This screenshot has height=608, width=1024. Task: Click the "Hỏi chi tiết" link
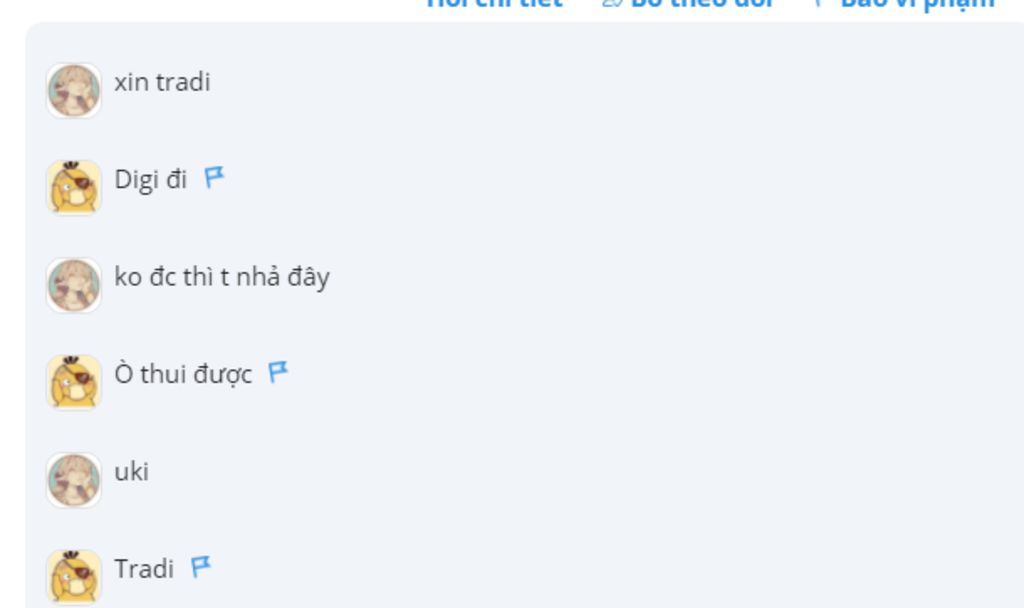[494, 3]
